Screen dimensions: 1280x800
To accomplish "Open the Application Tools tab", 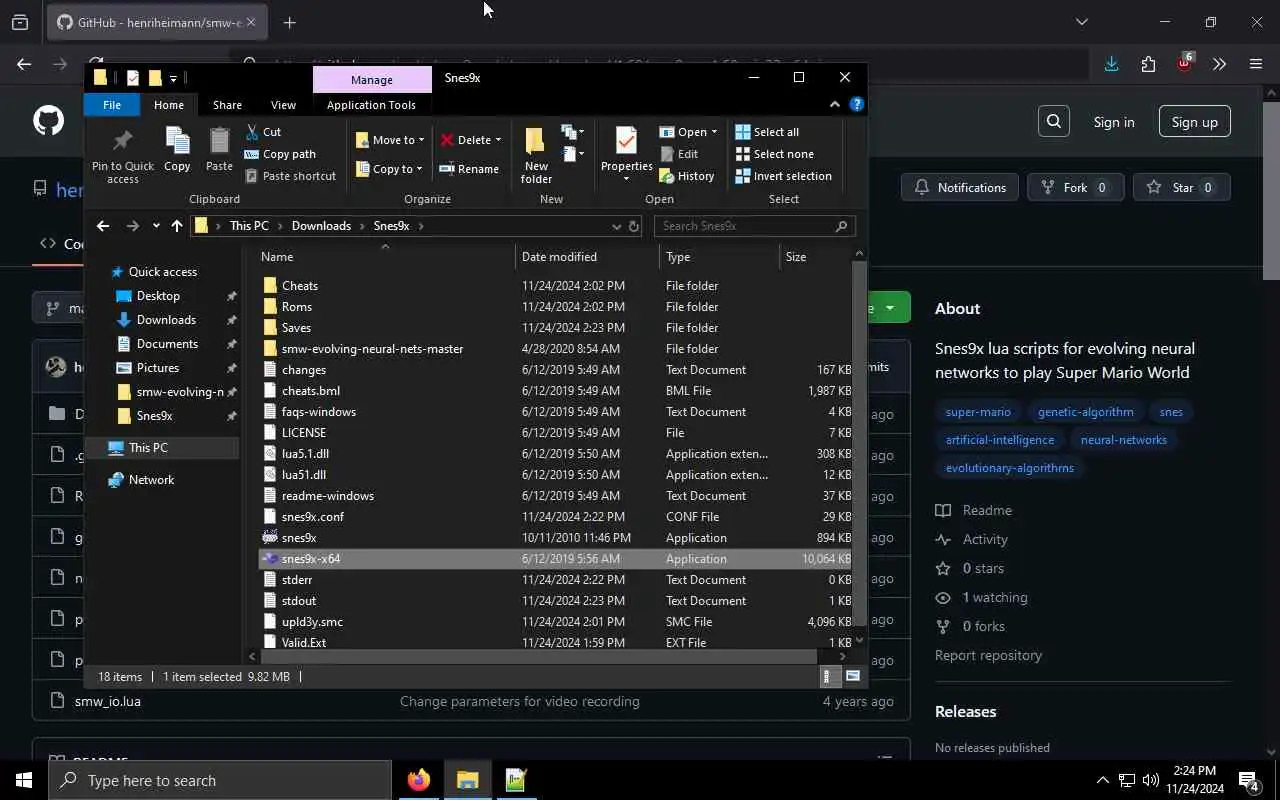I will (371, 105).
